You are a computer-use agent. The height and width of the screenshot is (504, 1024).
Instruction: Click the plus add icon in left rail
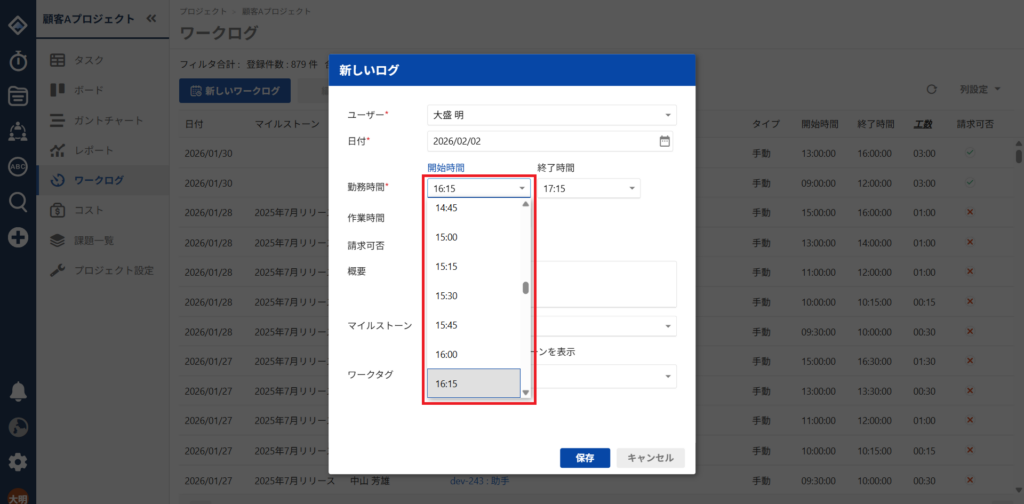(17, 237)
